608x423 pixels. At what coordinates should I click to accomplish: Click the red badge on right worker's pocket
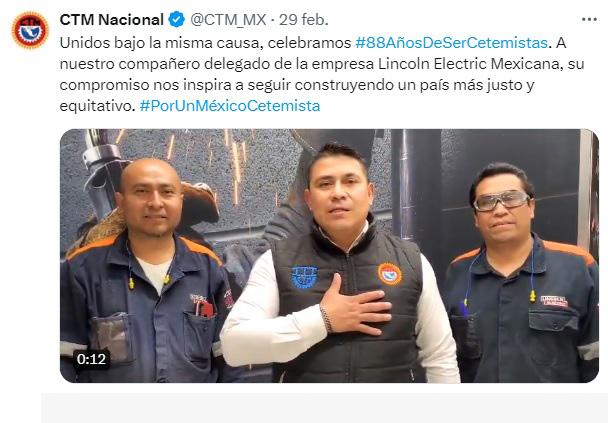554,301
